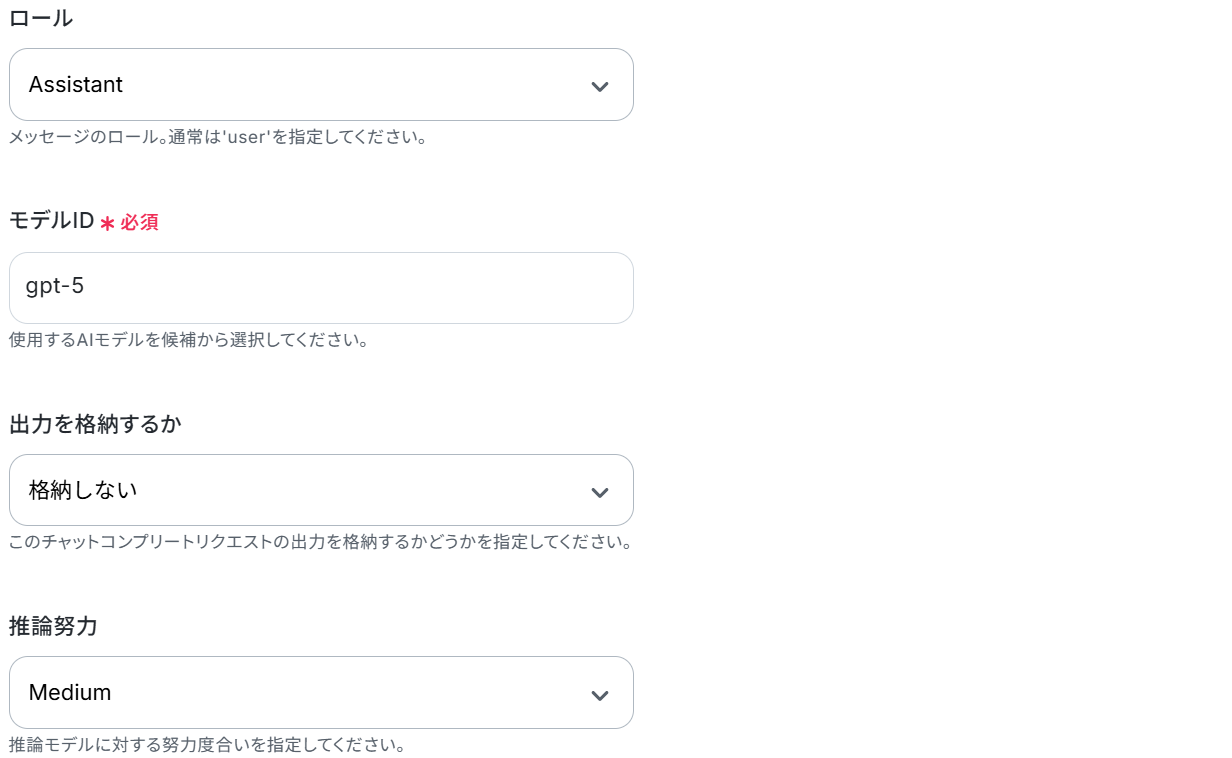Click the chevron arrow in the 推論努力 dropdown
Screen dimensions: 1232x758
pyautogui.click(x=599, y=694)
